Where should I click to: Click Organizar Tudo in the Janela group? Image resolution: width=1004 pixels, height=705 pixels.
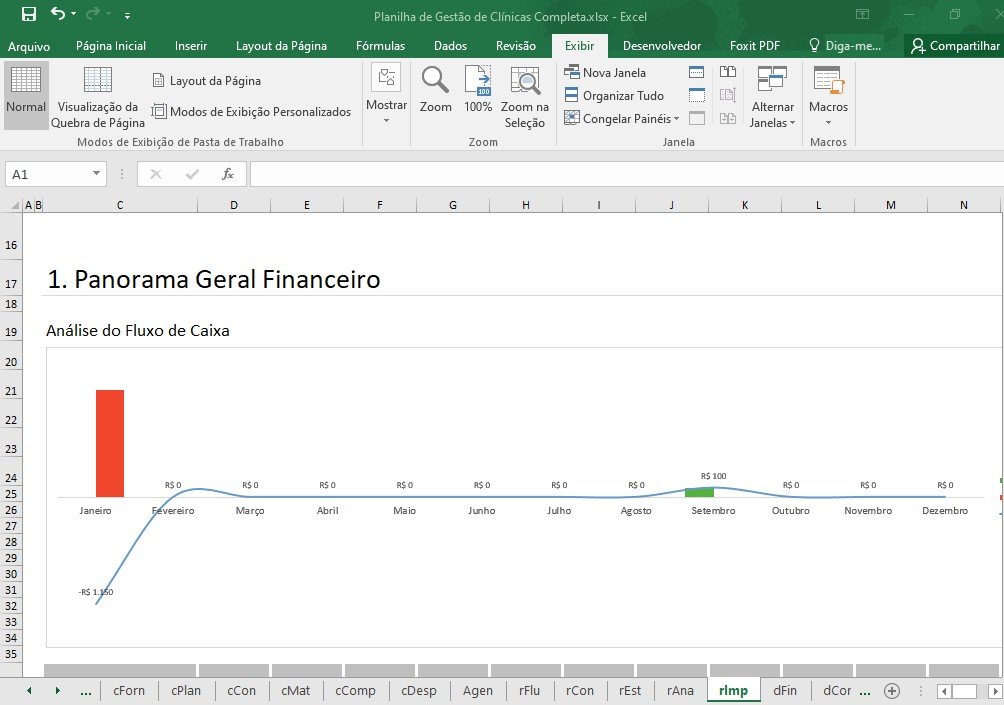click(614, 95)
